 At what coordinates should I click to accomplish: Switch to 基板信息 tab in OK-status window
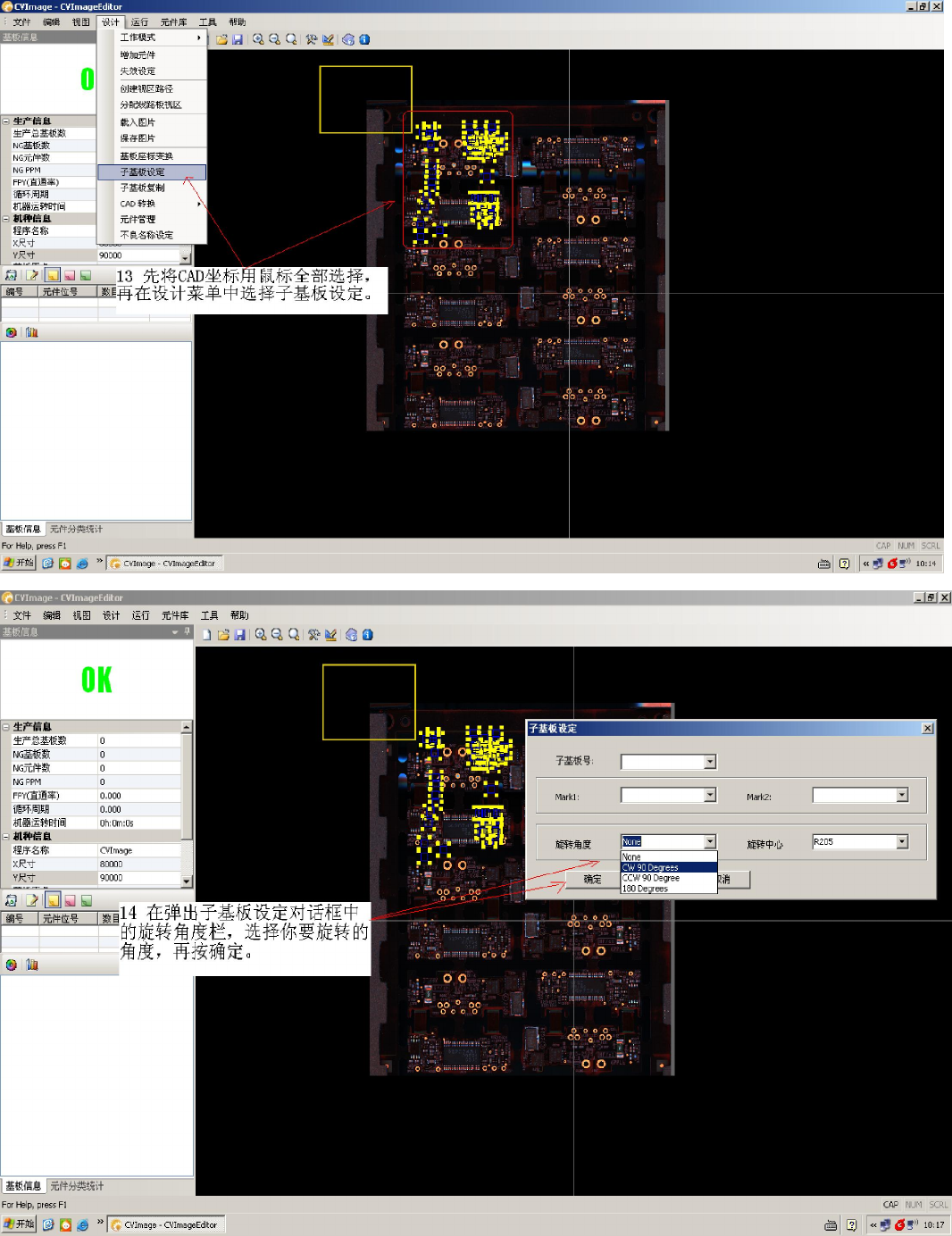[x=23, y=1186]
